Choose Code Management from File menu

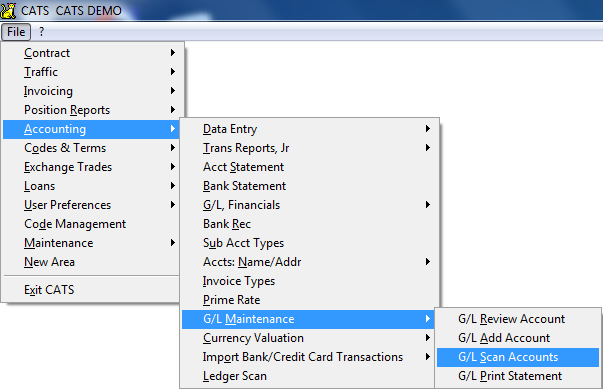click(91, 224)
